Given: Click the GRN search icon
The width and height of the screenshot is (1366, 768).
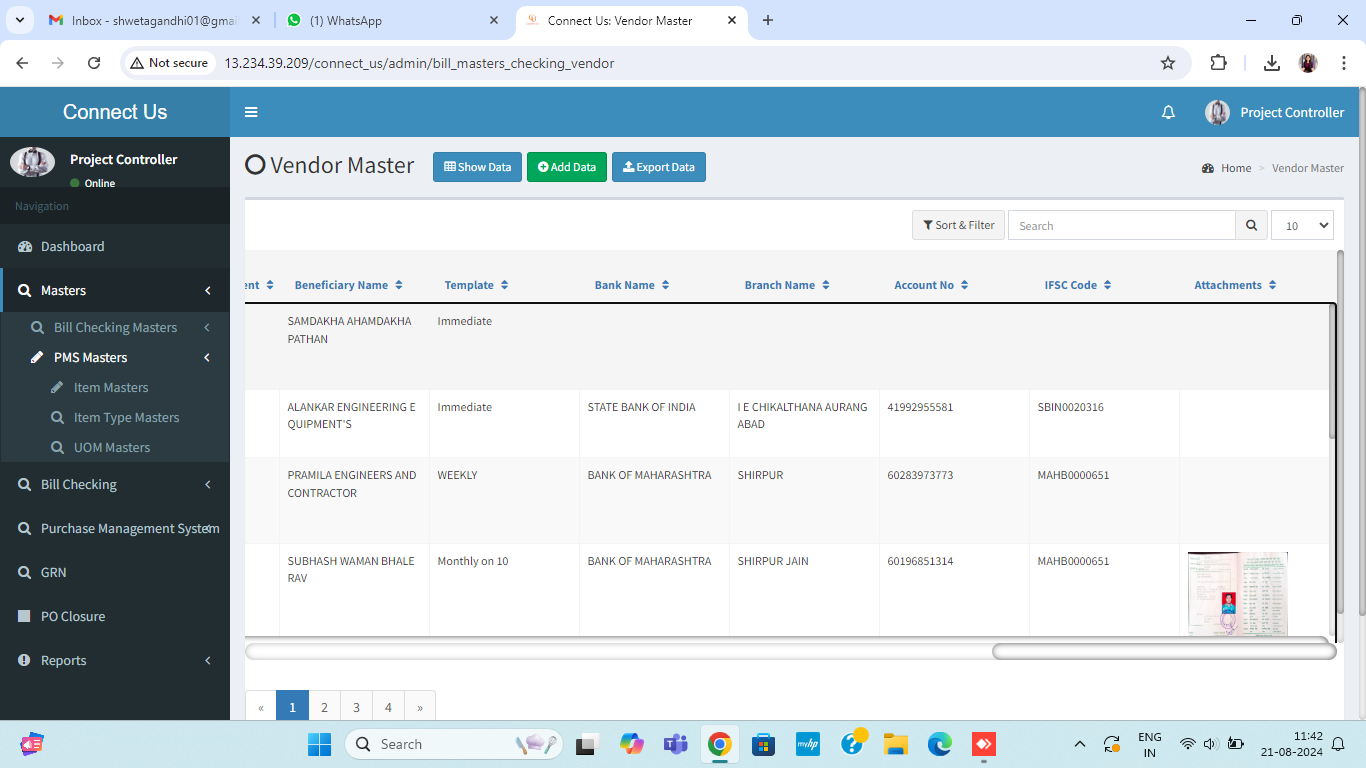Looking at the screenshot, I should pyautogui.click(x=25, y=572).
